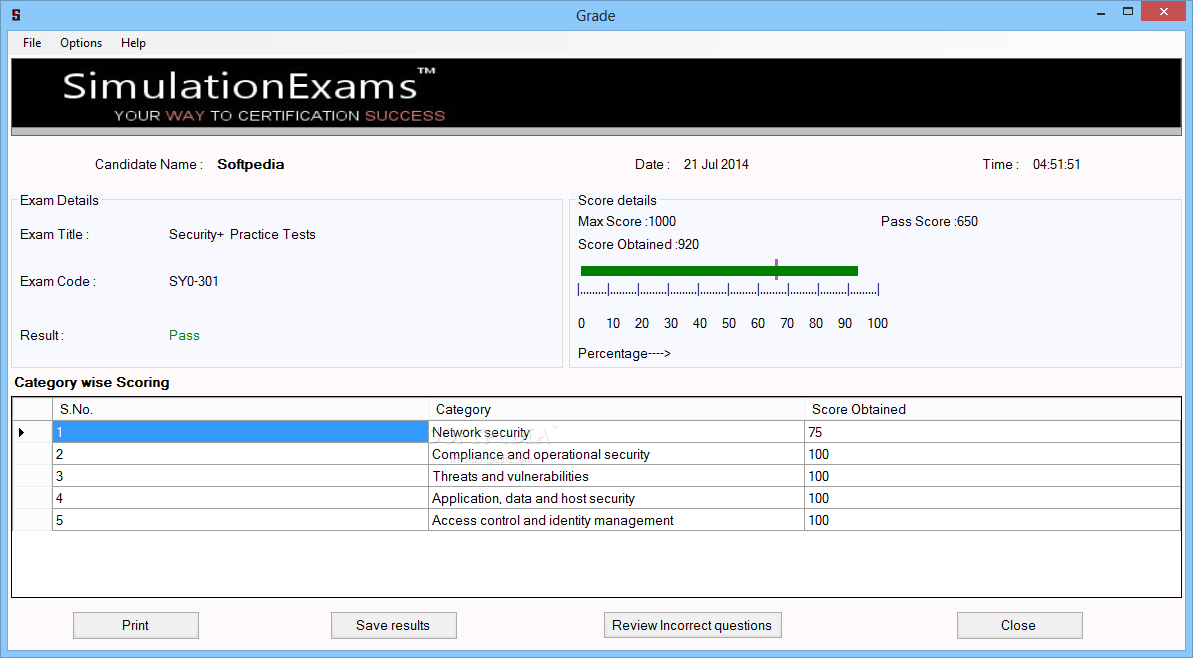Click the exam code SY0-301
This screenshot has width=1193, height=658.
(193, 281)
